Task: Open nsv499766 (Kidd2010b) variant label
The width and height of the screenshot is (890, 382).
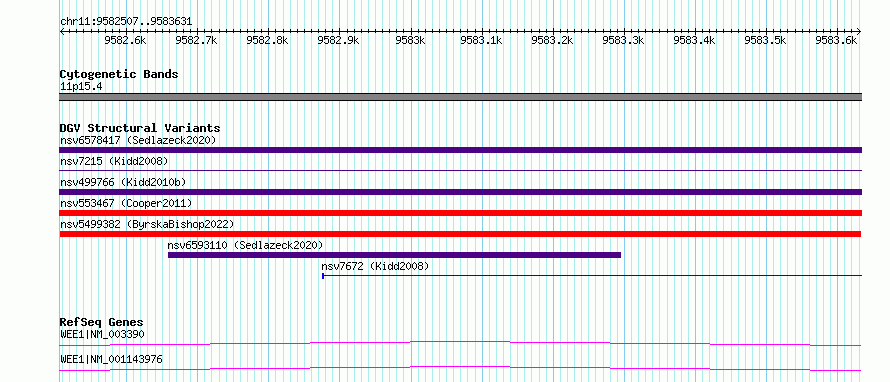Action: click(123, 182)
